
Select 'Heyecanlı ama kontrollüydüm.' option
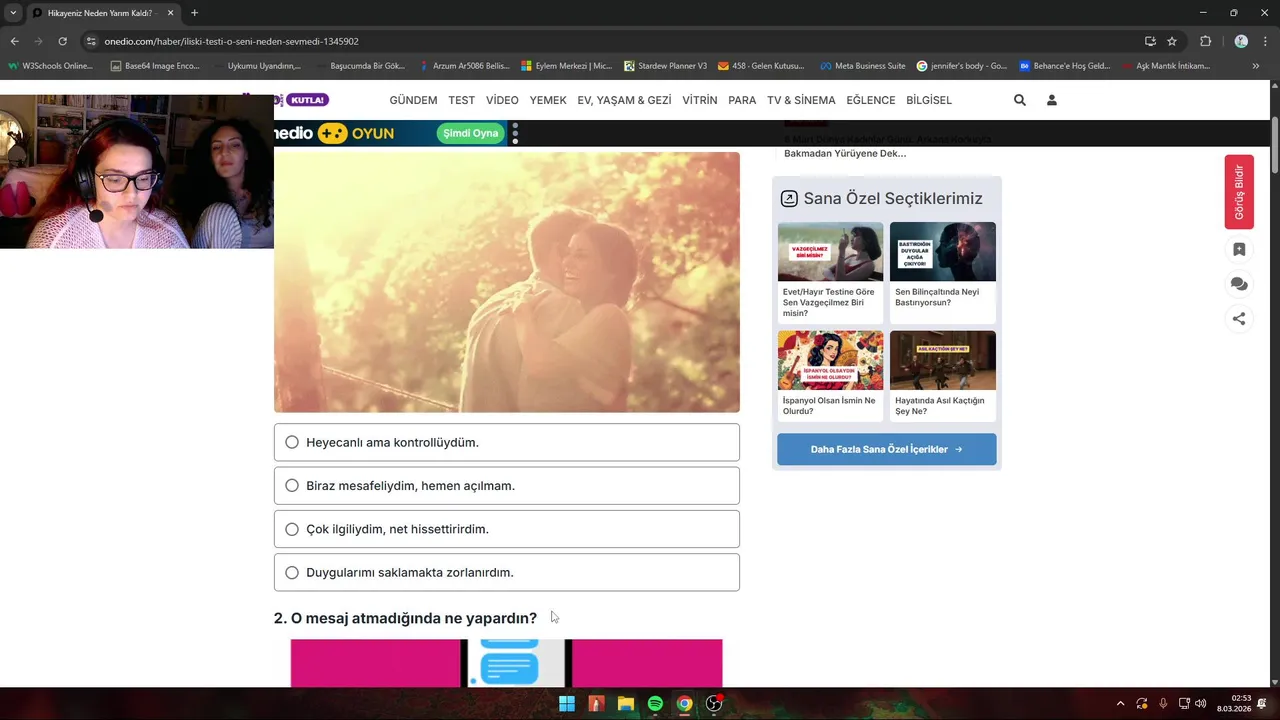coord(507,442)
